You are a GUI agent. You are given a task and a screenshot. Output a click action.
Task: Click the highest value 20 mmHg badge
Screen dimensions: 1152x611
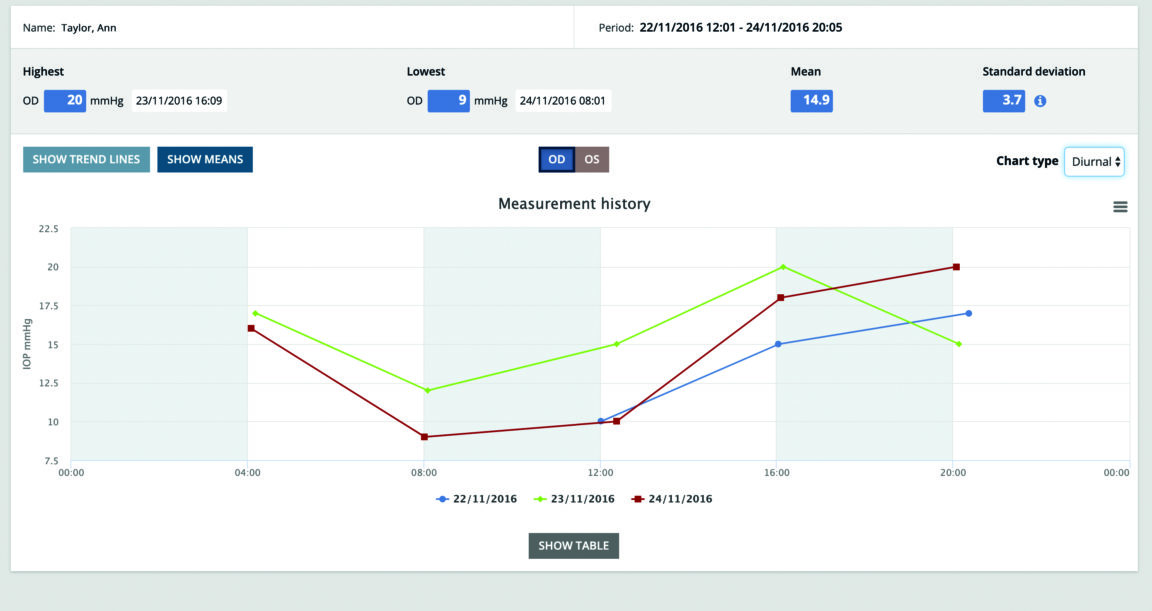pos(65,101)
